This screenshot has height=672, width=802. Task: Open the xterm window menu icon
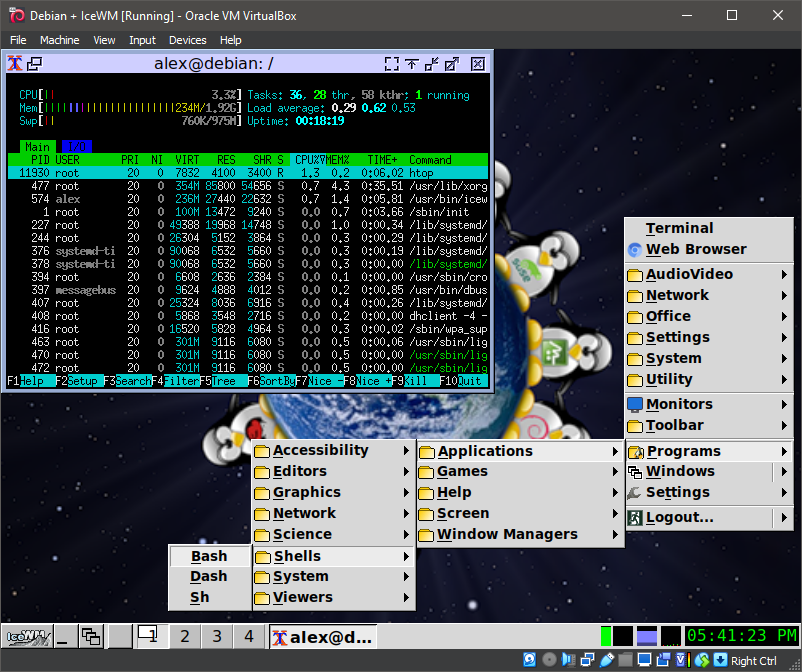[15, 63]
